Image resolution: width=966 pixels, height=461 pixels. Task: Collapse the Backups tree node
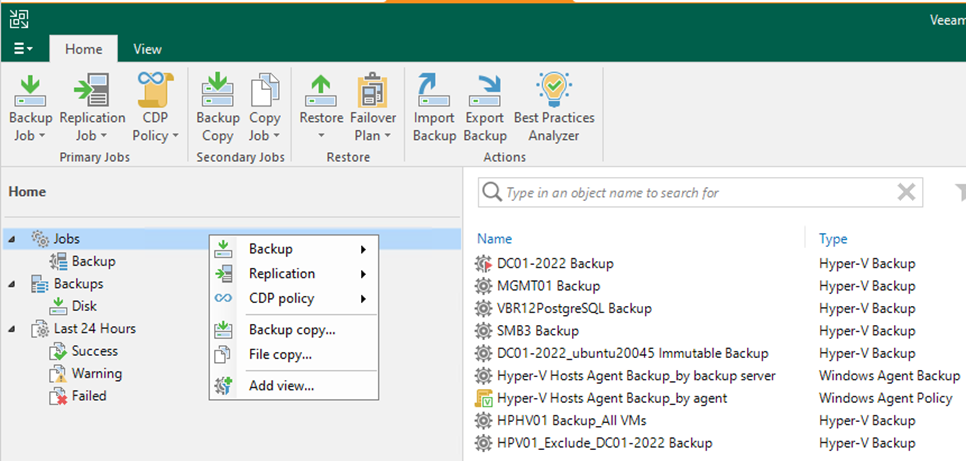[13, 284]
